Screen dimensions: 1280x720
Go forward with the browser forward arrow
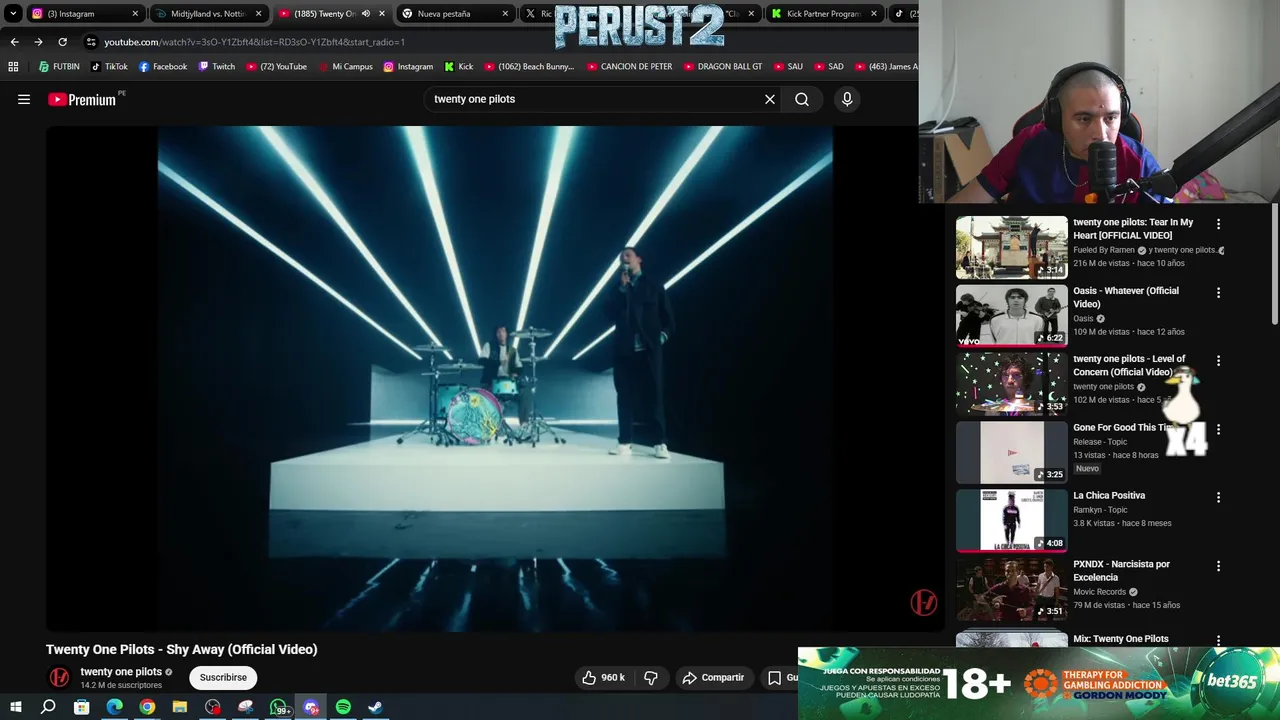click(x=38, y=42)
